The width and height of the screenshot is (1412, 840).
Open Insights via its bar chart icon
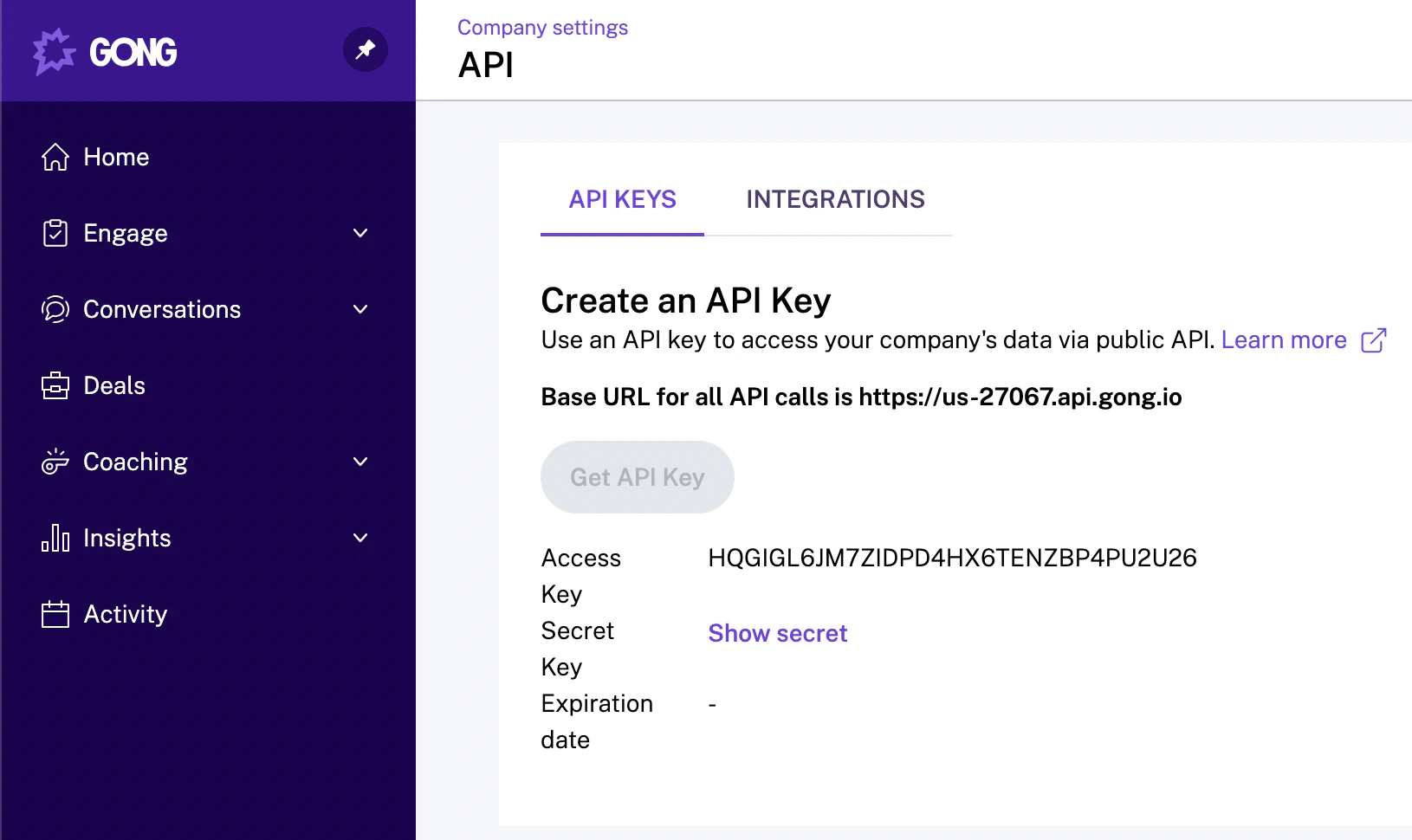pyautogui.click(x=55, y=538)
